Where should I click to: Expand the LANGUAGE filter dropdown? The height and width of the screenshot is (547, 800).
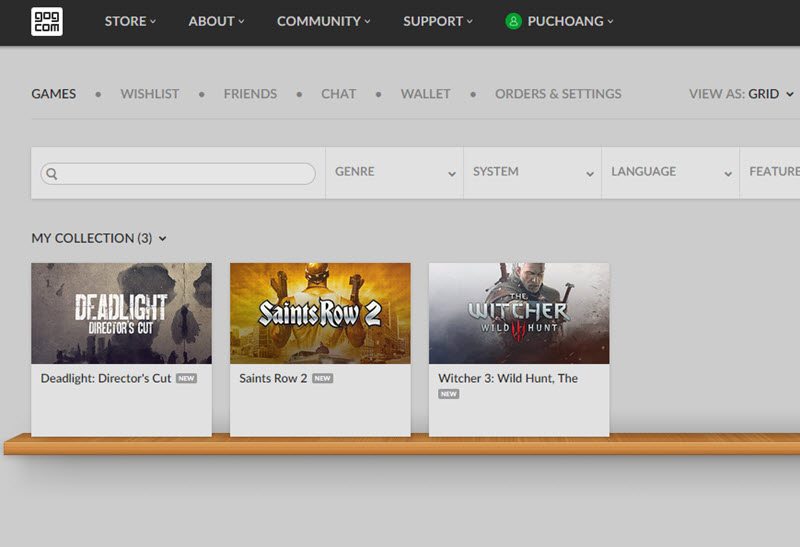point(670,173)
